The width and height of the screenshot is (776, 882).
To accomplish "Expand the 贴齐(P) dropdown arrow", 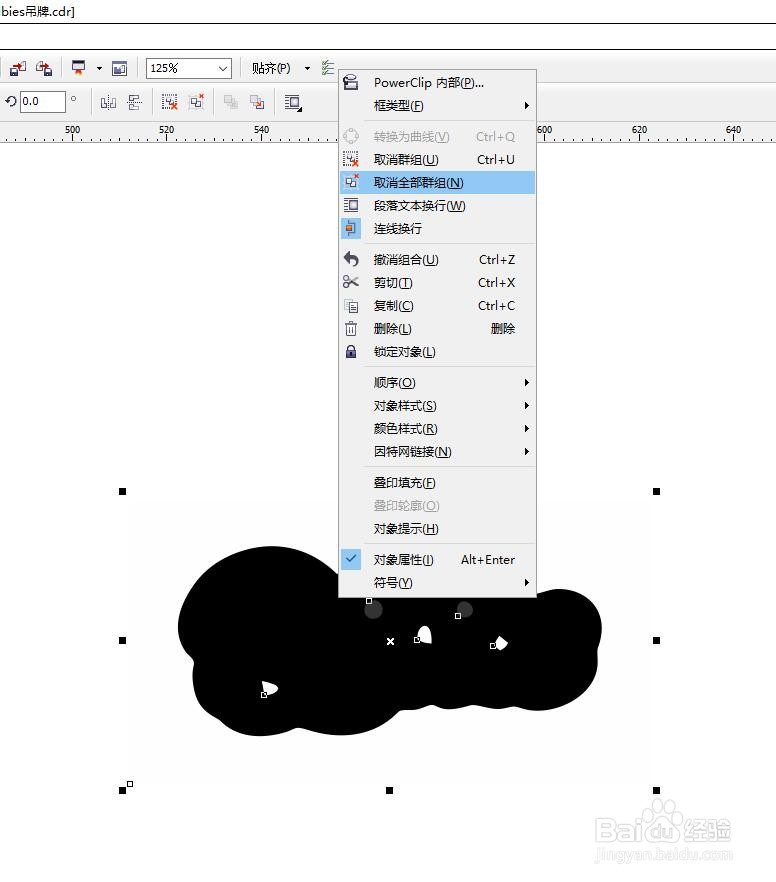I will [307, 69].
